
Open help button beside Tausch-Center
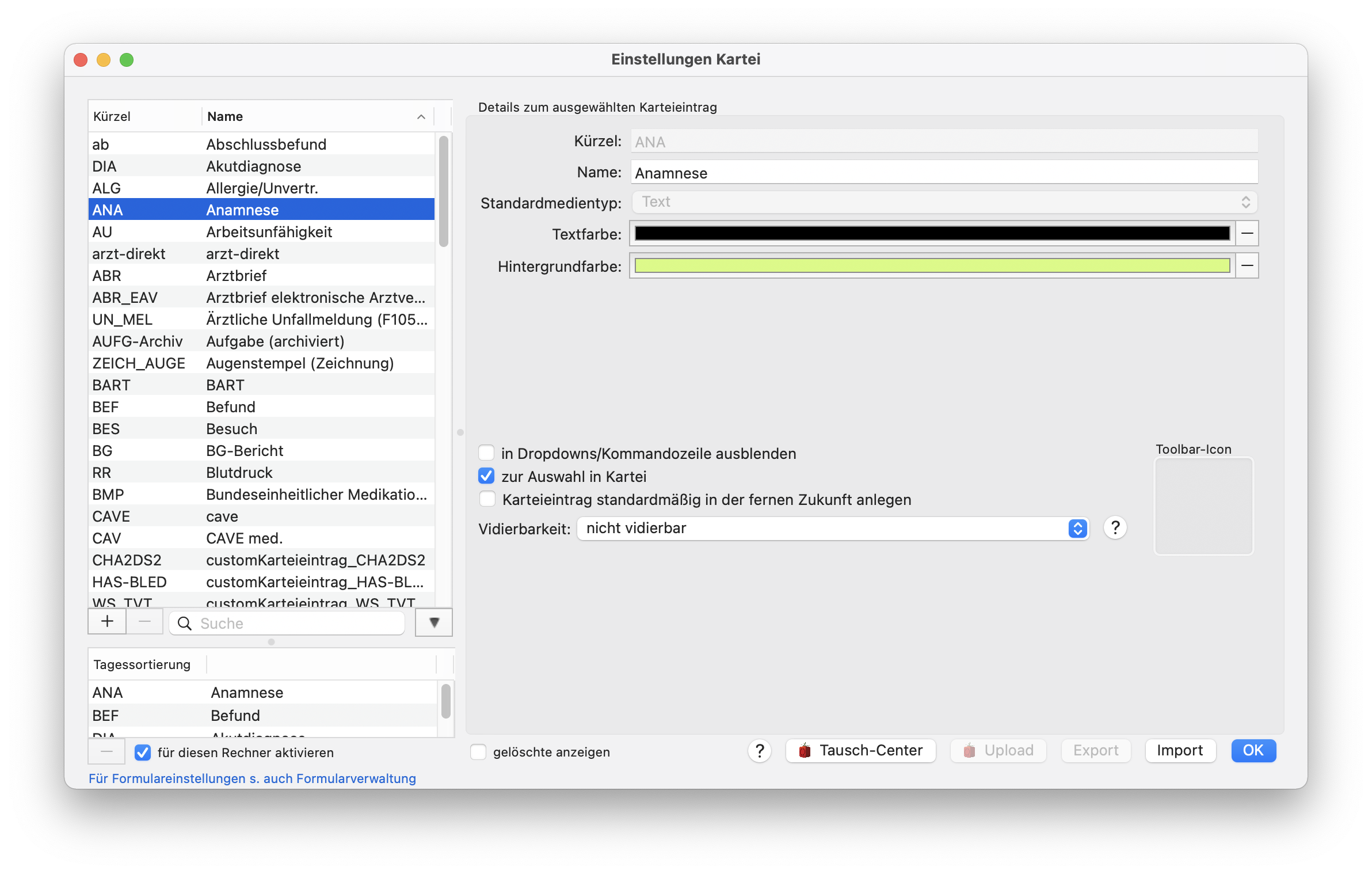click(x=760, y=751)
